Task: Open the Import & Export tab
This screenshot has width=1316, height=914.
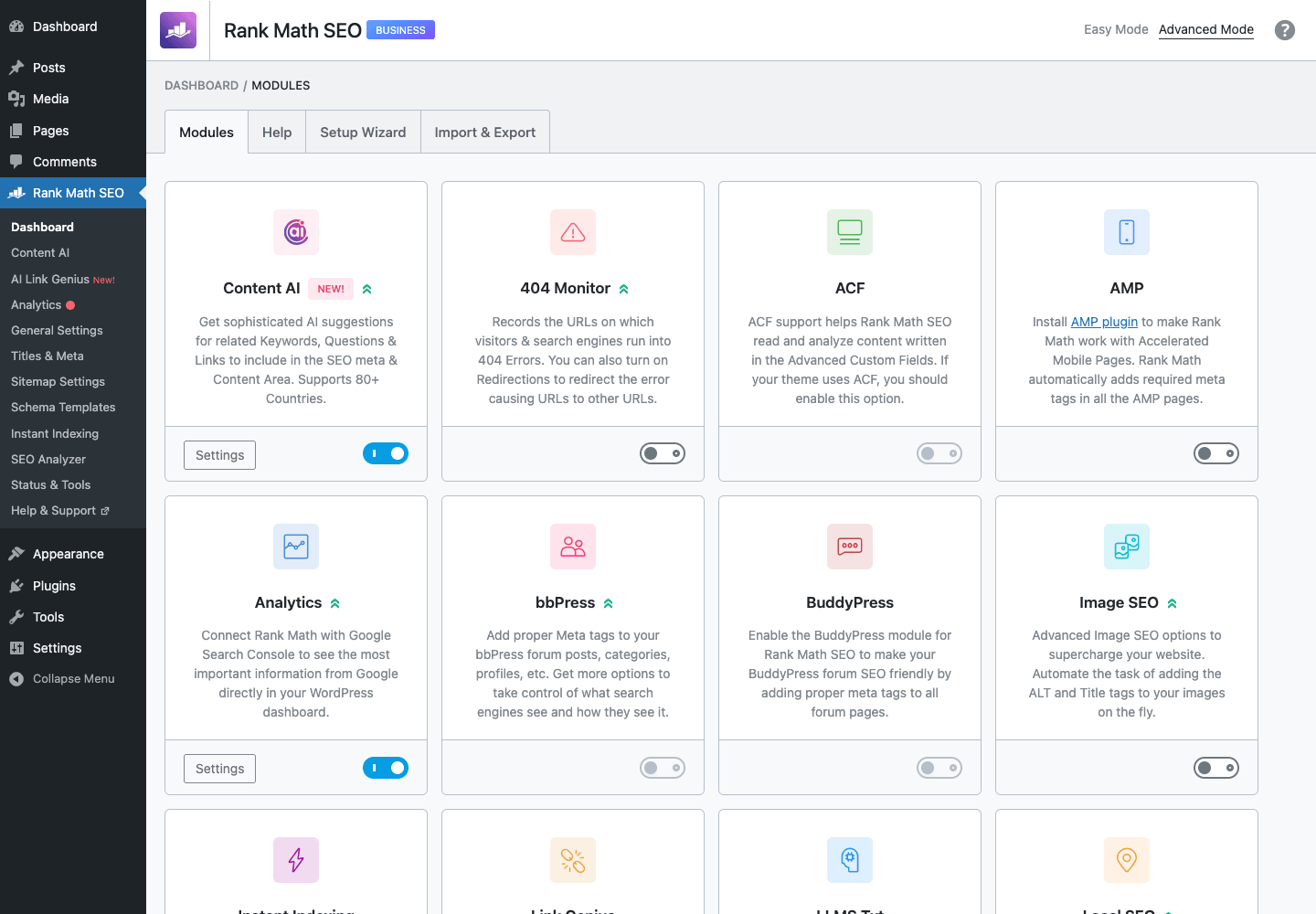Action: (x=485, y=133)
